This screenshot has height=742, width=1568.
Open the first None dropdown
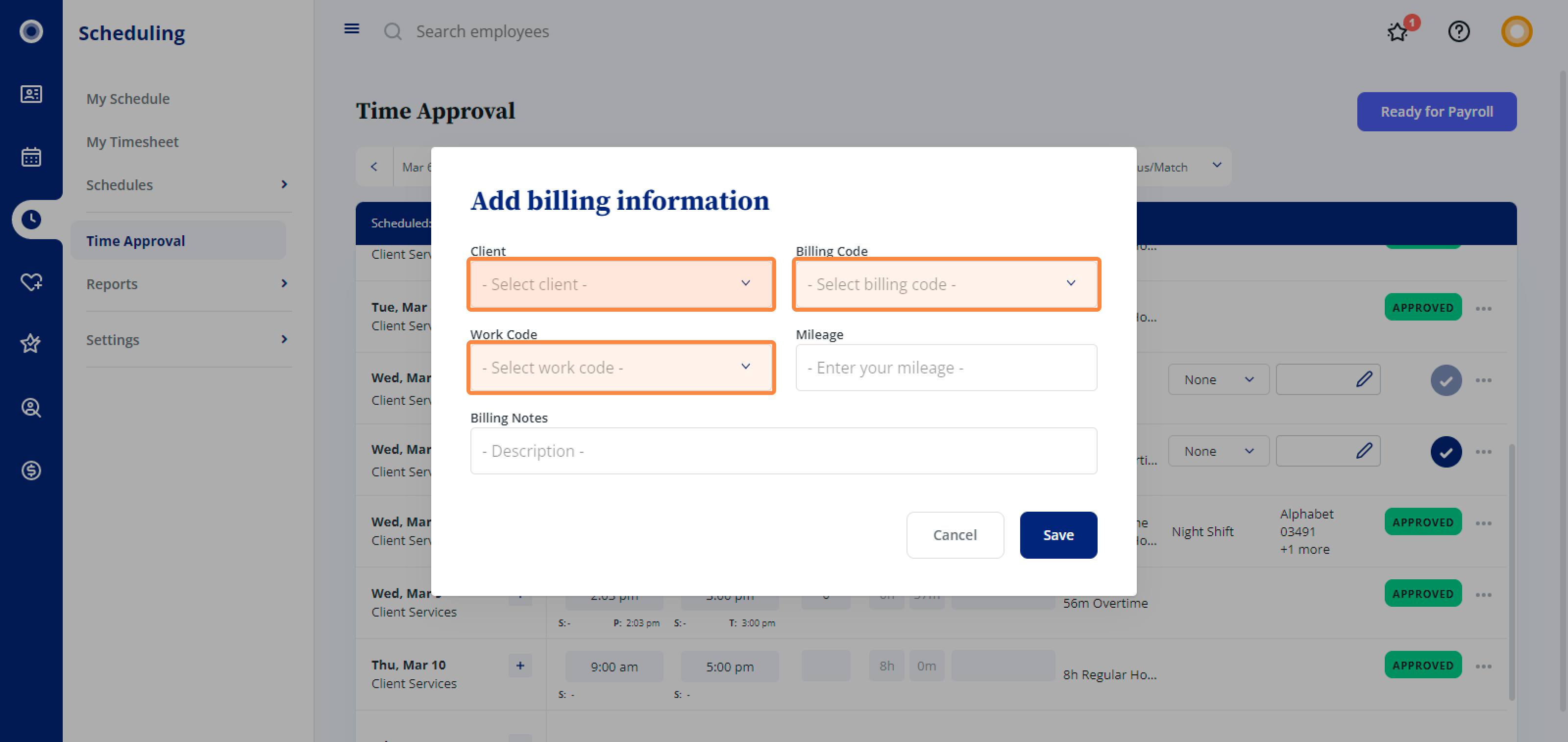click(x=1218, y=379)
